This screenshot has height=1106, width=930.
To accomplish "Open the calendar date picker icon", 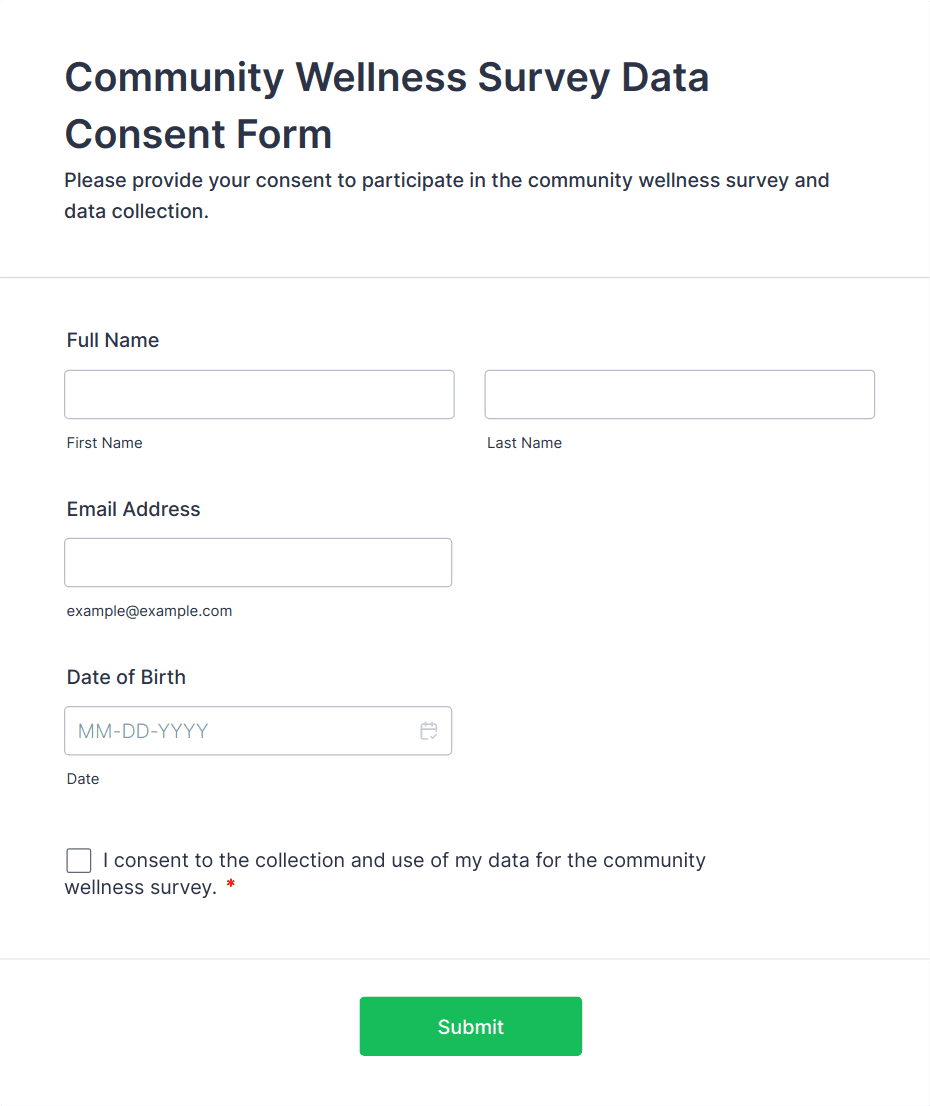I will [x=429, y=731].
